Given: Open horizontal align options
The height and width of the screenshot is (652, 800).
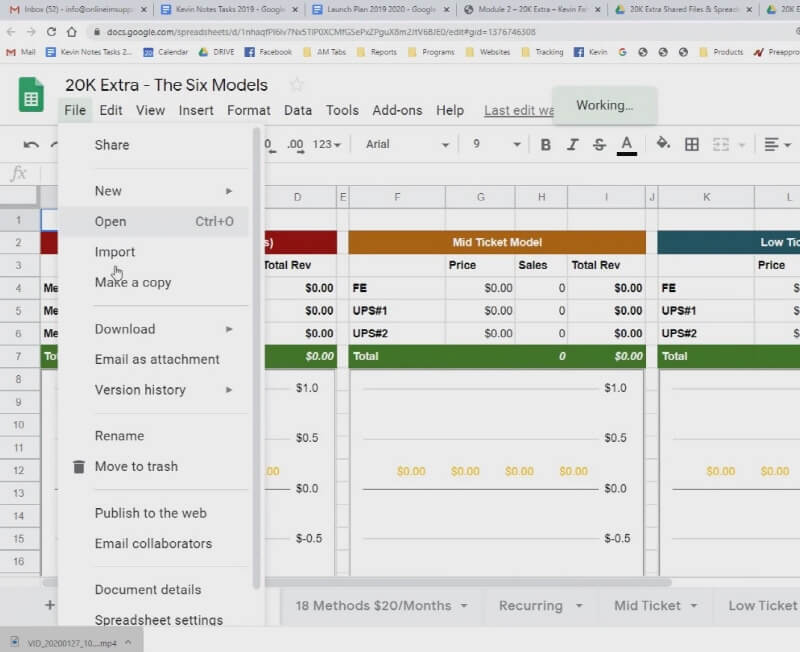Looking at the screenshot, I should [777, 145].
